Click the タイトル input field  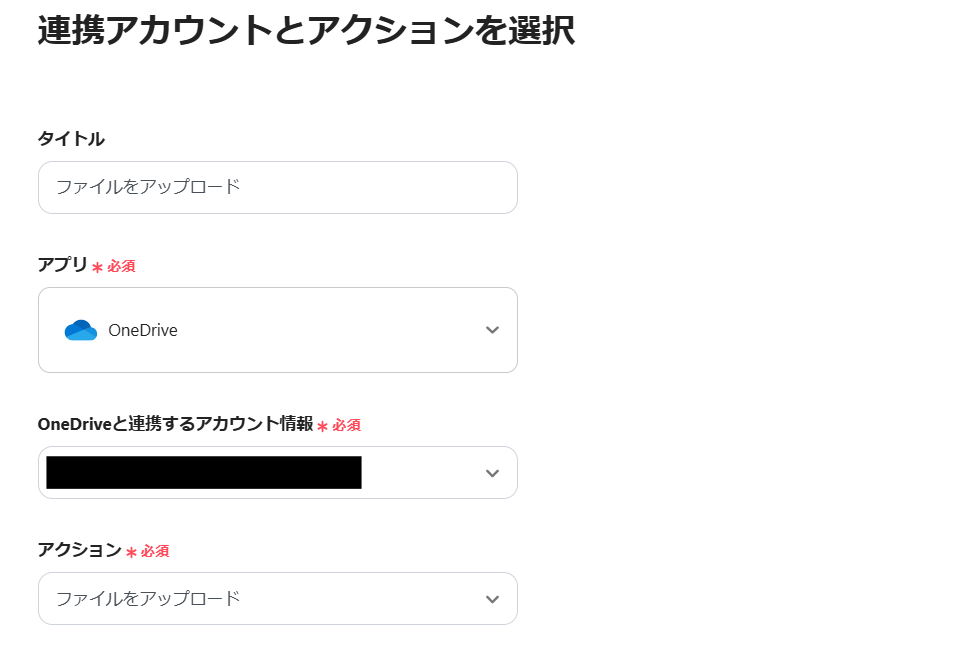(x=278, y=187)
